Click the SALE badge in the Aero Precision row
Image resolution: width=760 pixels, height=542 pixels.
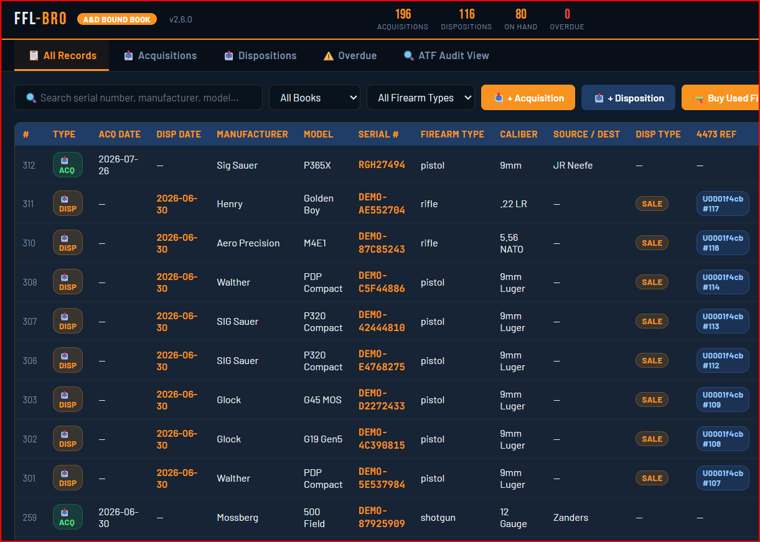point(652,243)
